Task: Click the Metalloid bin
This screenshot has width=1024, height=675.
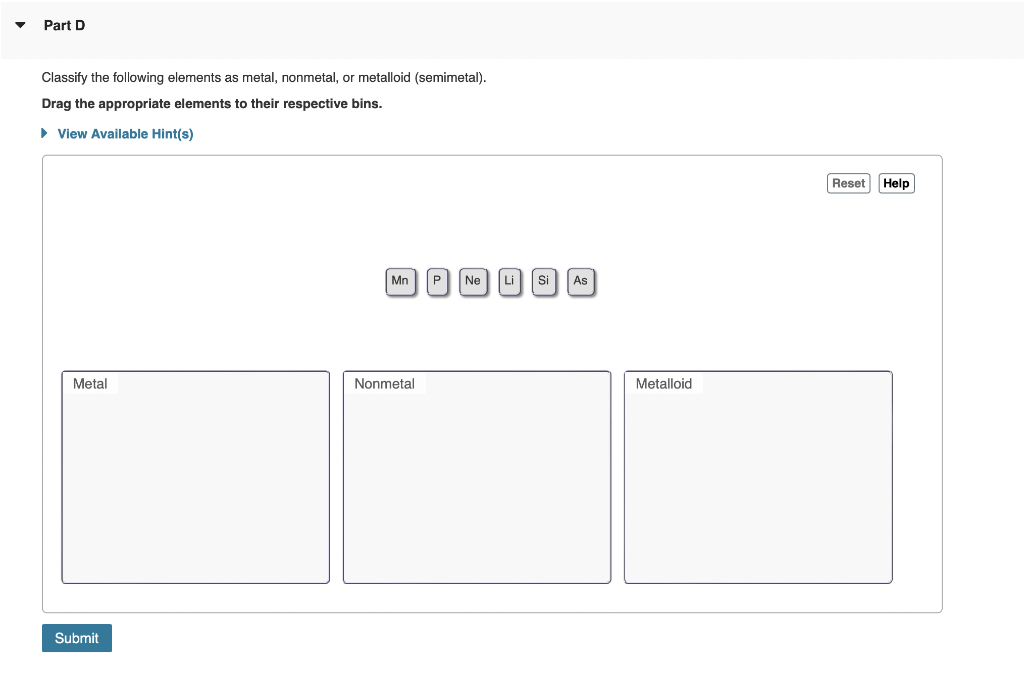Action: [x=758, y=477]
